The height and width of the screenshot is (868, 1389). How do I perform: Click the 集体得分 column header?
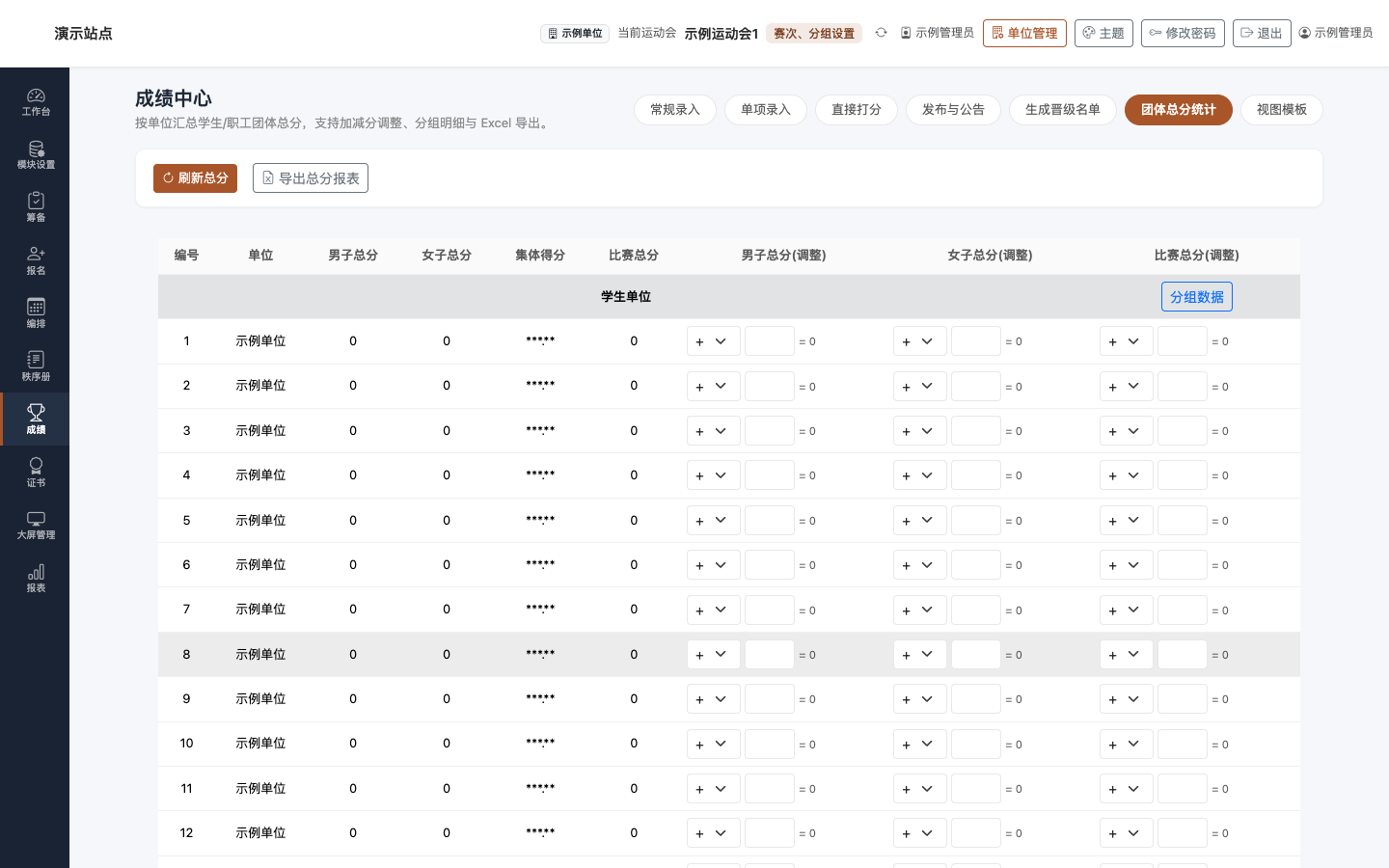click(x=540, y=256)
